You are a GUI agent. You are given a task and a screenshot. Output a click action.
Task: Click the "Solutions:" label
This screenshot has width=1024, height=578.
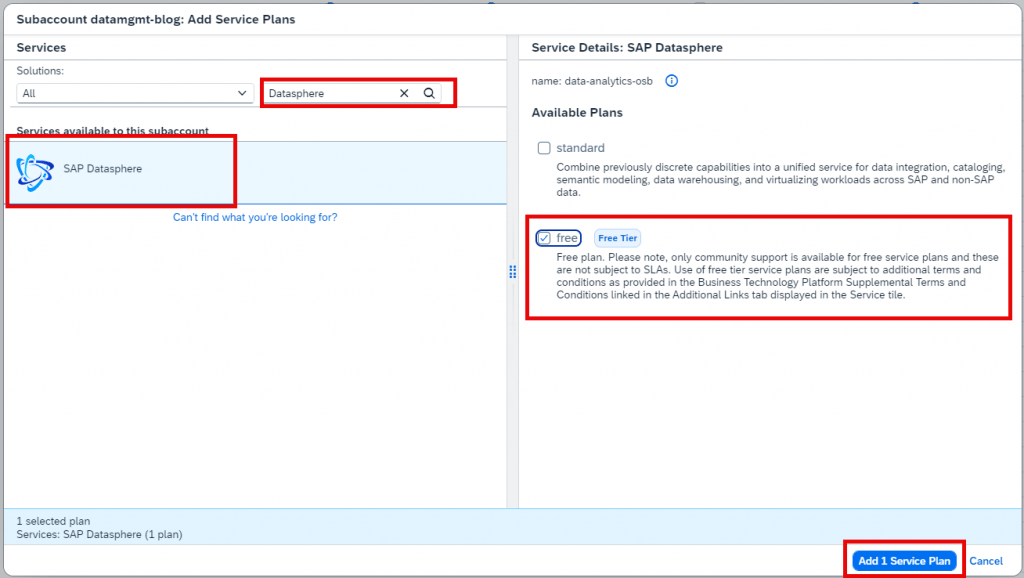[40, 71]
